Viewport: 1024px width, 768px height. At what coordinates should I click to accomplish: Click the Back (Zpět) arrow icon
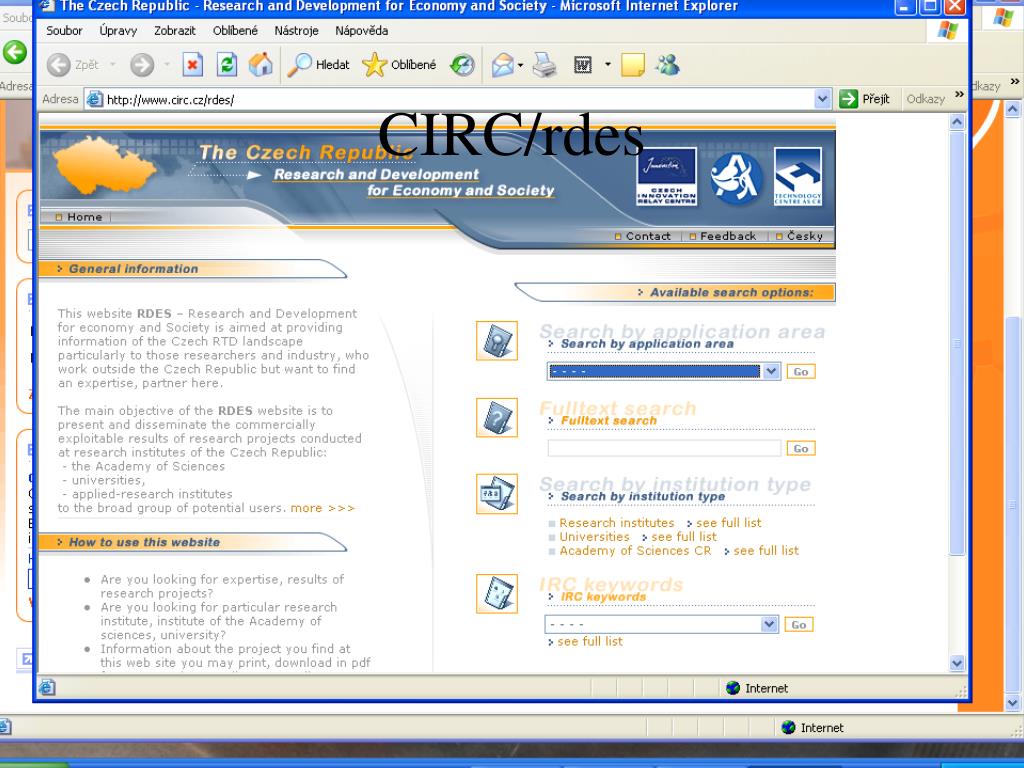click(x=59, y=65)
